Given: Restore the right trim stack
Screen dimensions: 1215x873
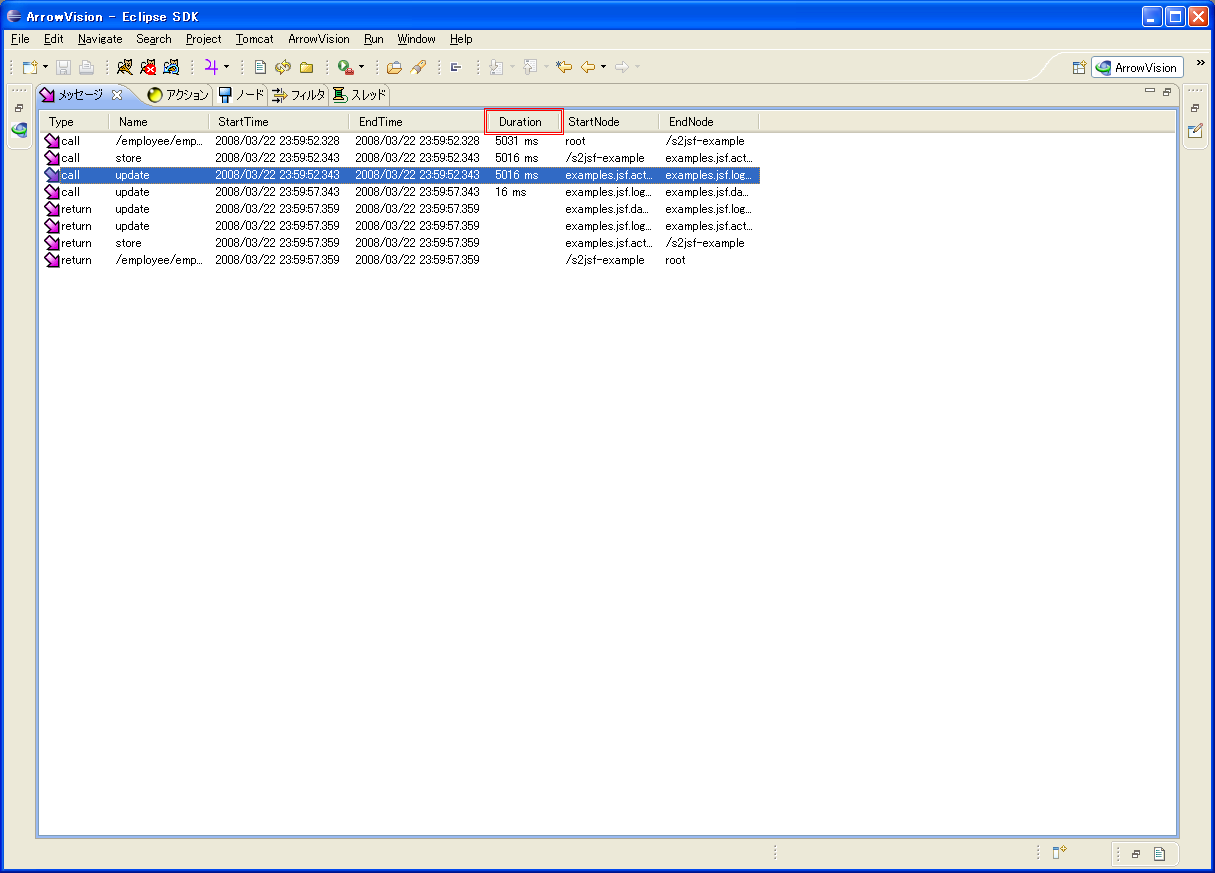Looking at the screenshot, I should click(1195, 108).
